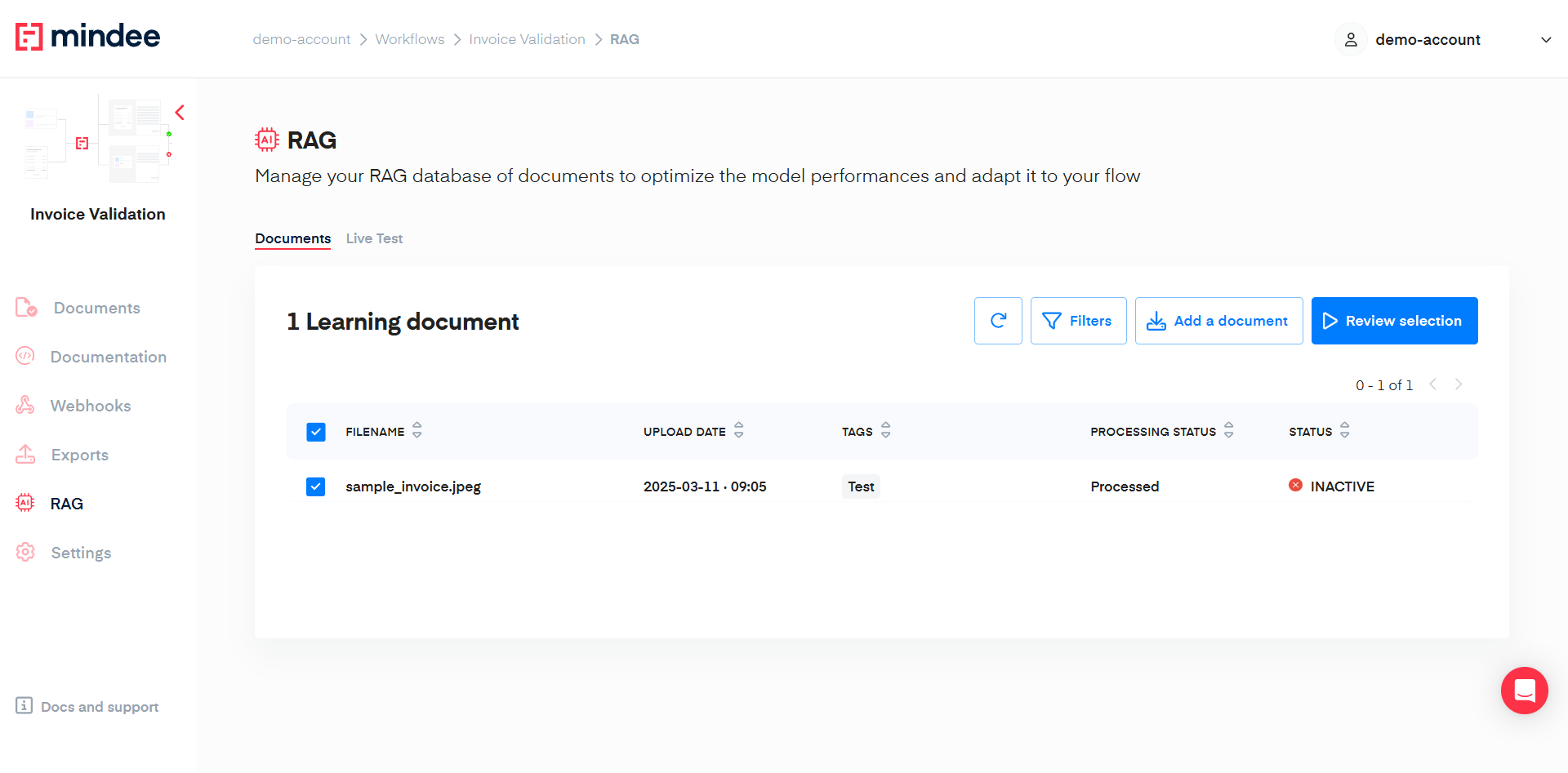The width and height of the screenshot is (1568, 773).
Task: Click the Mindee logo
Action: 88,37
